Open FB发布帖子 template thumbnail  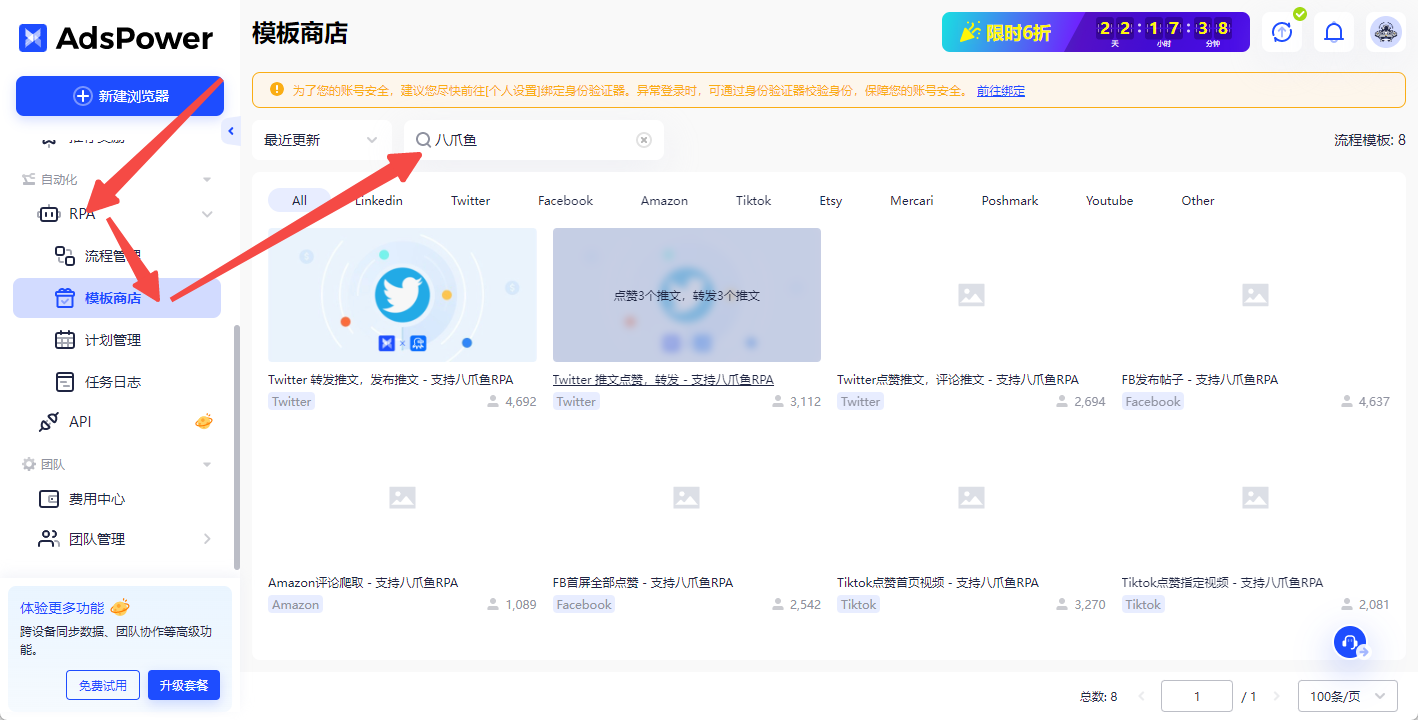tap(1256, 295)
